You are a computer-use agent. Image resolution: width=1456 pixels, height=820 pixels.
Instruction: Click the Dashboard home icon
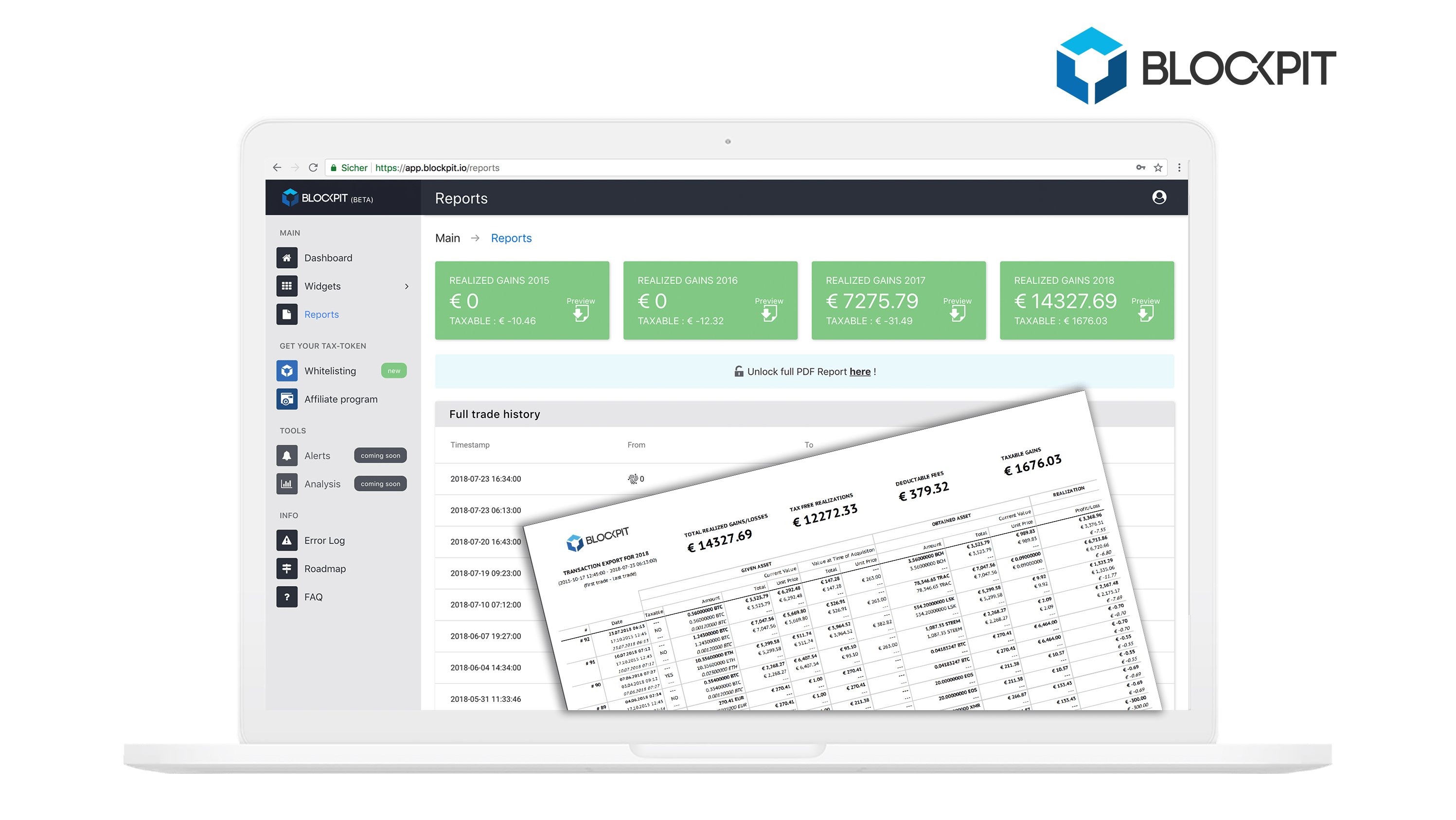click(x=286, y=258)
